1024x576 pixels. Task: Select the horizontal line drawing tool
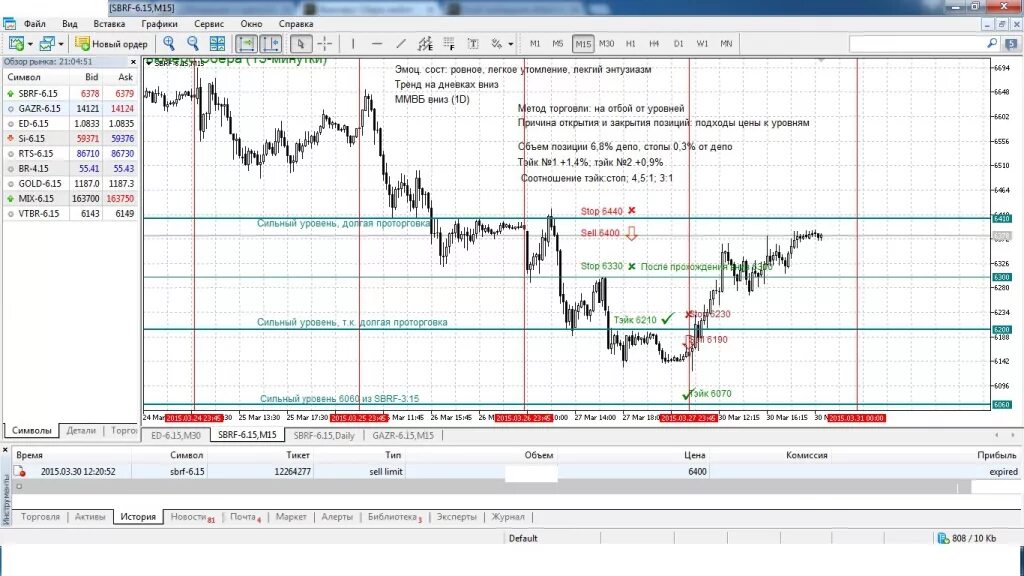377,44
